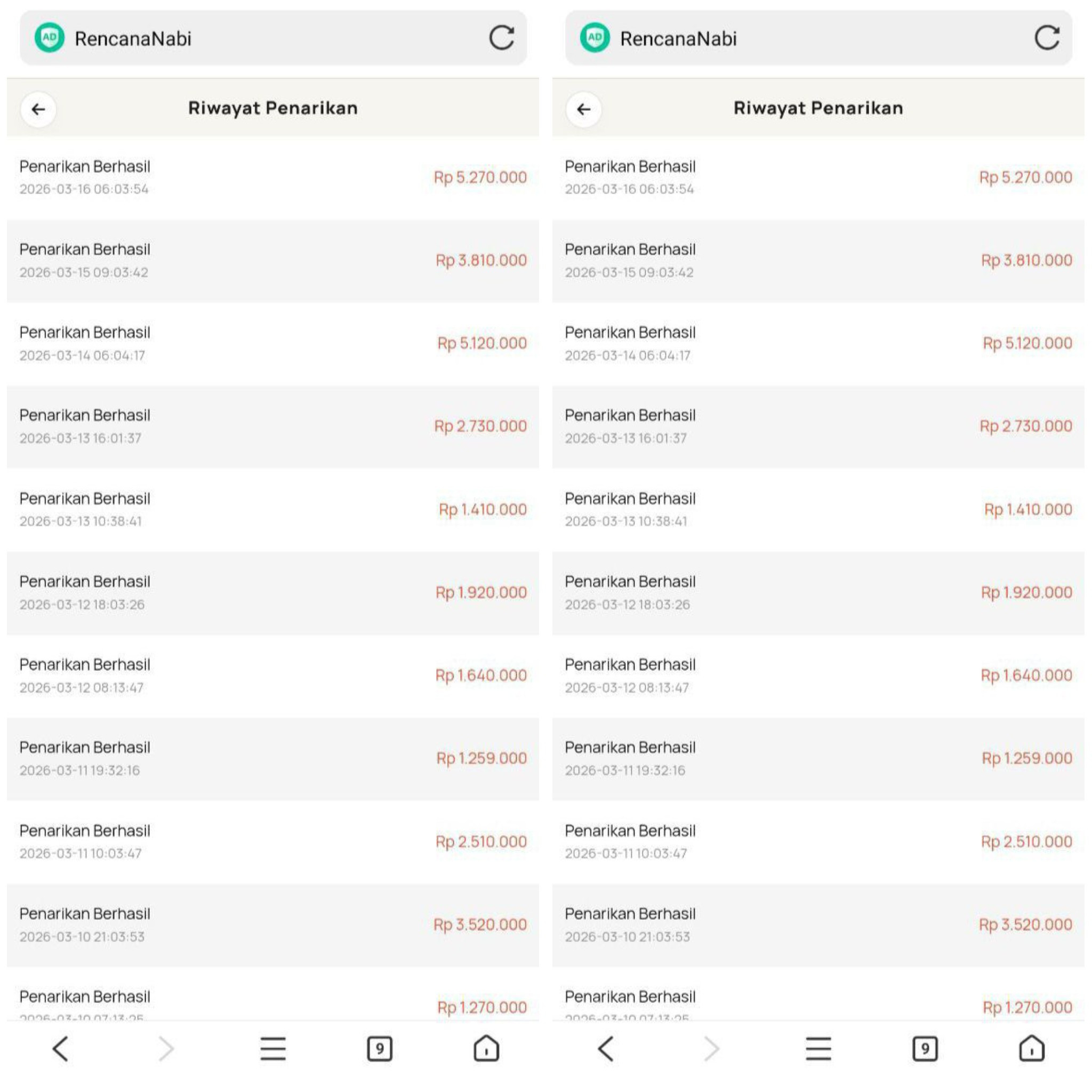Go to home via right bottom house icon

click(x=1032, y=1048)
